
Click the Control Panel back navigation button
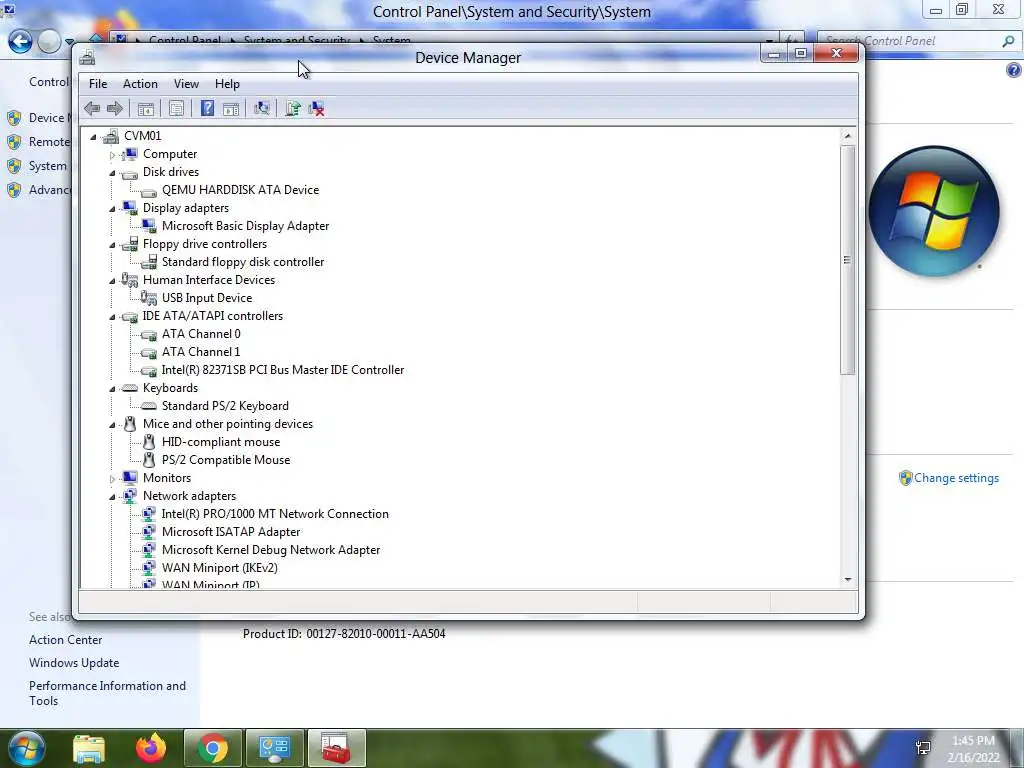(x=20, y=42)
